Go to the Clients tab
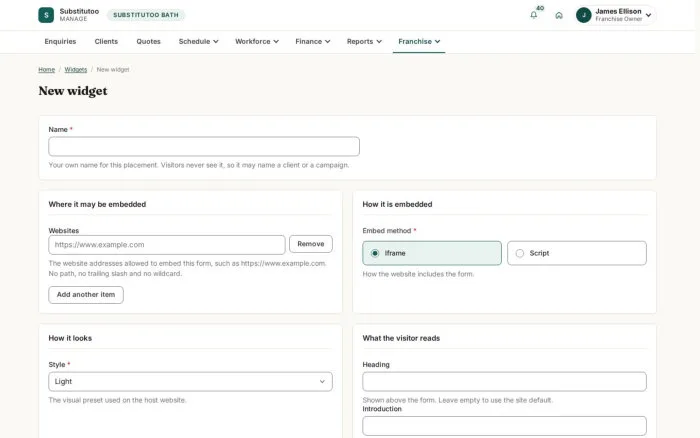The width and height of the screenshot is (700, 438). [x=106, y=42]
